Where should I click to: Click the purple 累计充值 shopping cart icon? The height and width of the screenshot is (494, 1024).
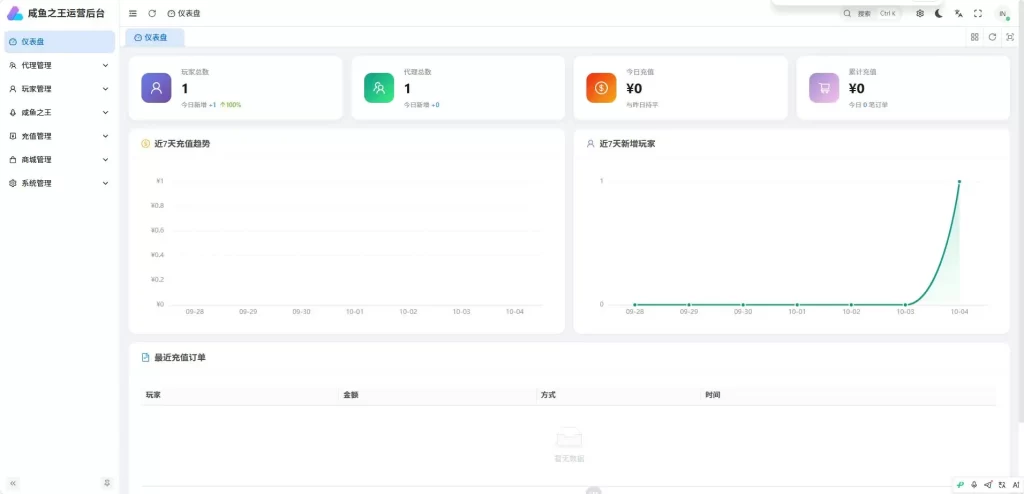point(824,88)
